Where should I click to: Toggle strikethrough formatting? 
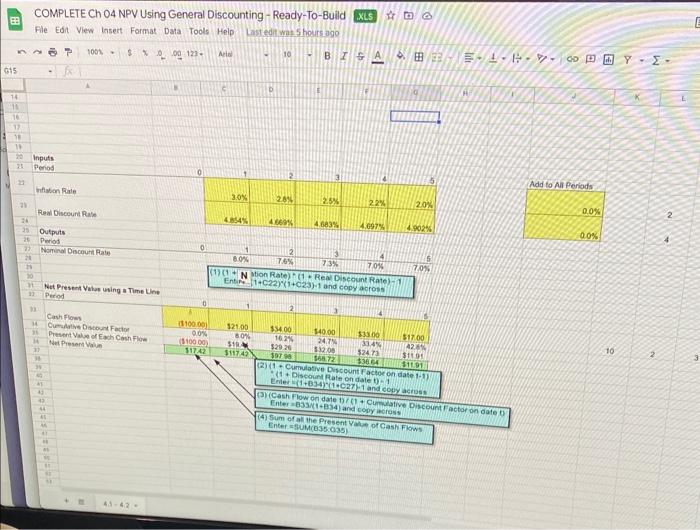pos(360,56)
